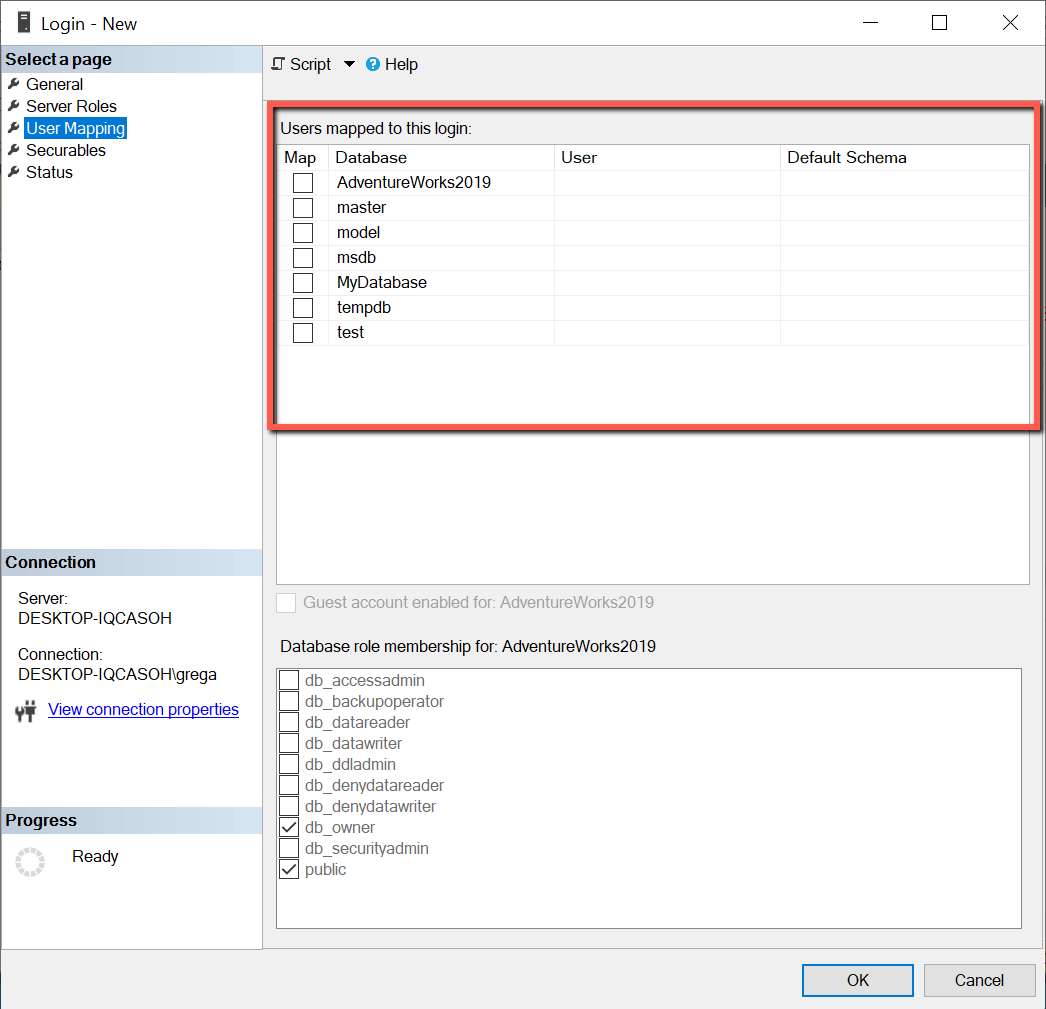Check the Map box for AdventureWorks2019
The image size is (1046, 1009).
point(302,183)
